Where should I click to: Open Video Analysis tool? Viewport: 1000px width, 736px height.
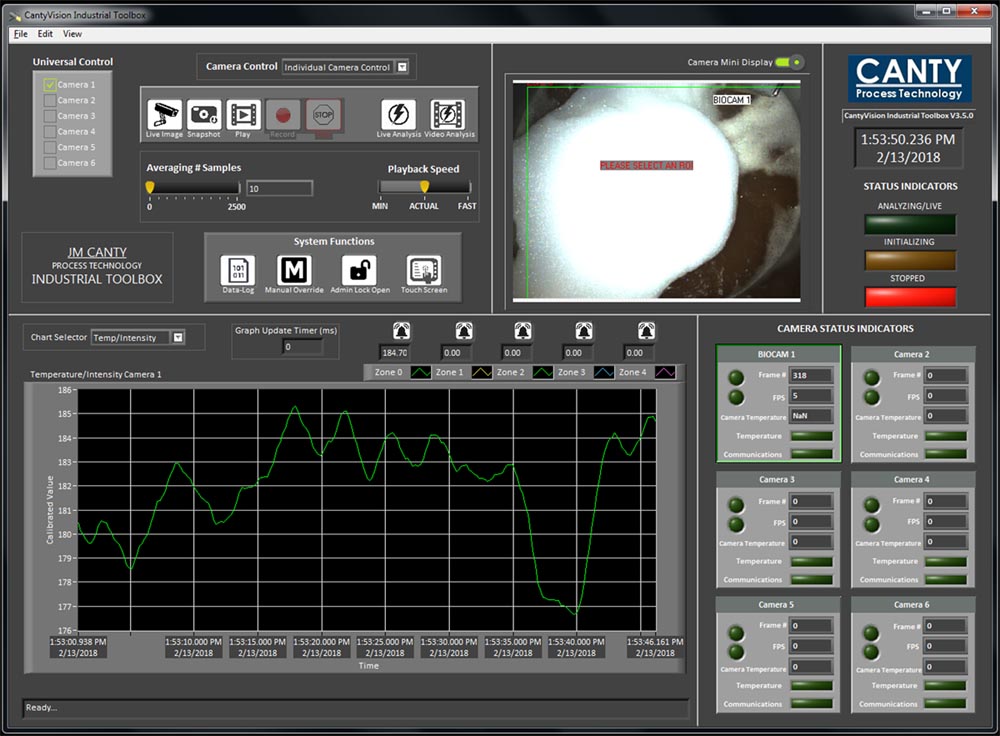point(447,115)
